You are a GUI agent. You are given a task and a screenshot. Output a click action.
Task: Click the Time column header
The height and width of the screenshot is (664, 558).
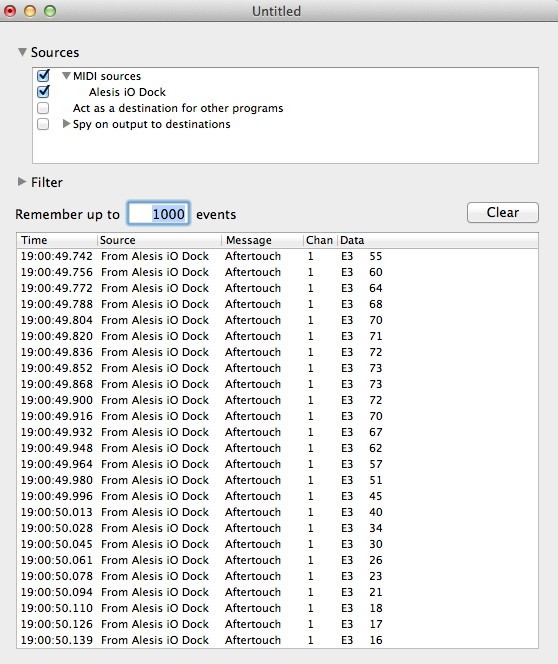tap(57, 240)
